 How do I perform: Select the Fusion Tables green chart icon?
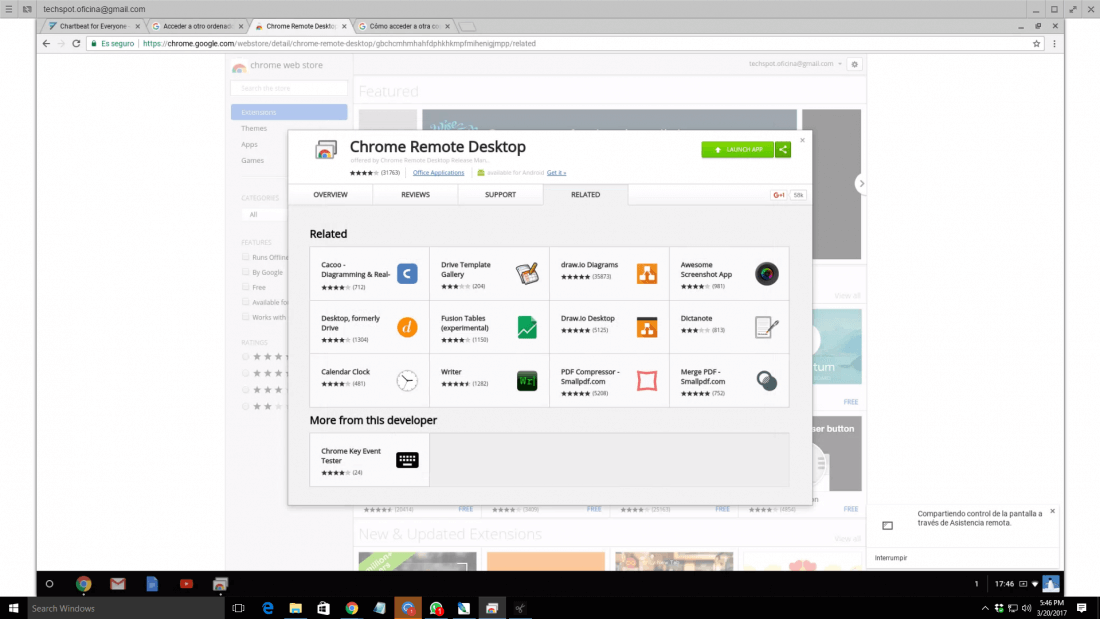pyautogui.click(x=527, y=327)
